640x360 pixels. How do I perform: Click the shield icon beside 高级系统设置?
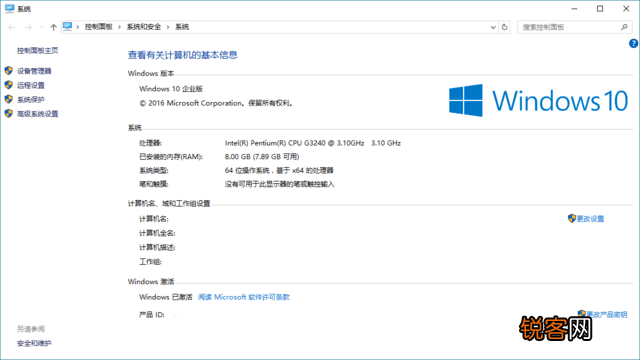click(x=9, y=113)
